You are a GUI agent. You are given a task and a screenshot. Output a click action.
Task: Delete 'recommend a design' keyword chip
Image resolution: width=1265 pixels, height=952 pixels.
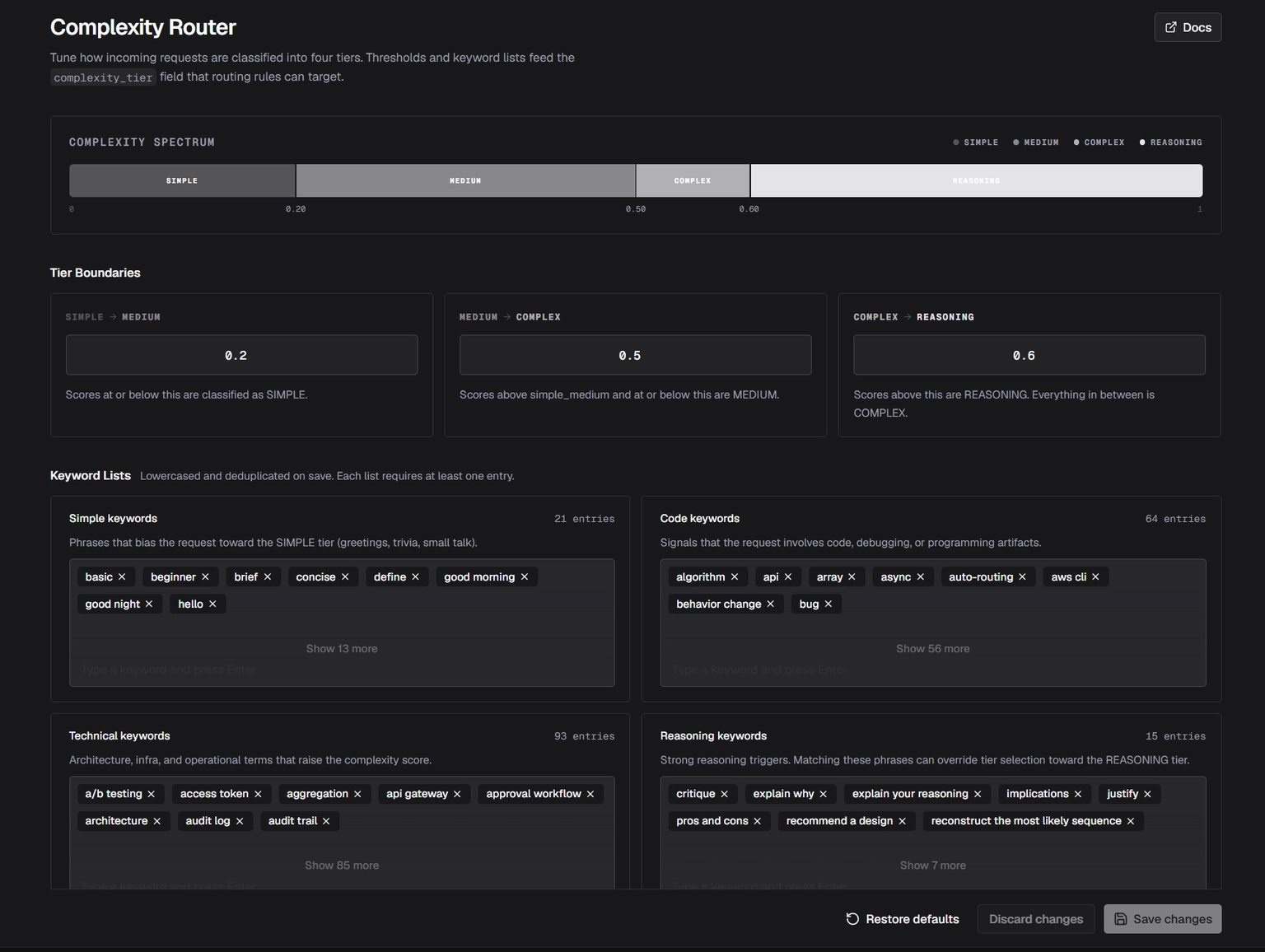click(x=903, y=821)
